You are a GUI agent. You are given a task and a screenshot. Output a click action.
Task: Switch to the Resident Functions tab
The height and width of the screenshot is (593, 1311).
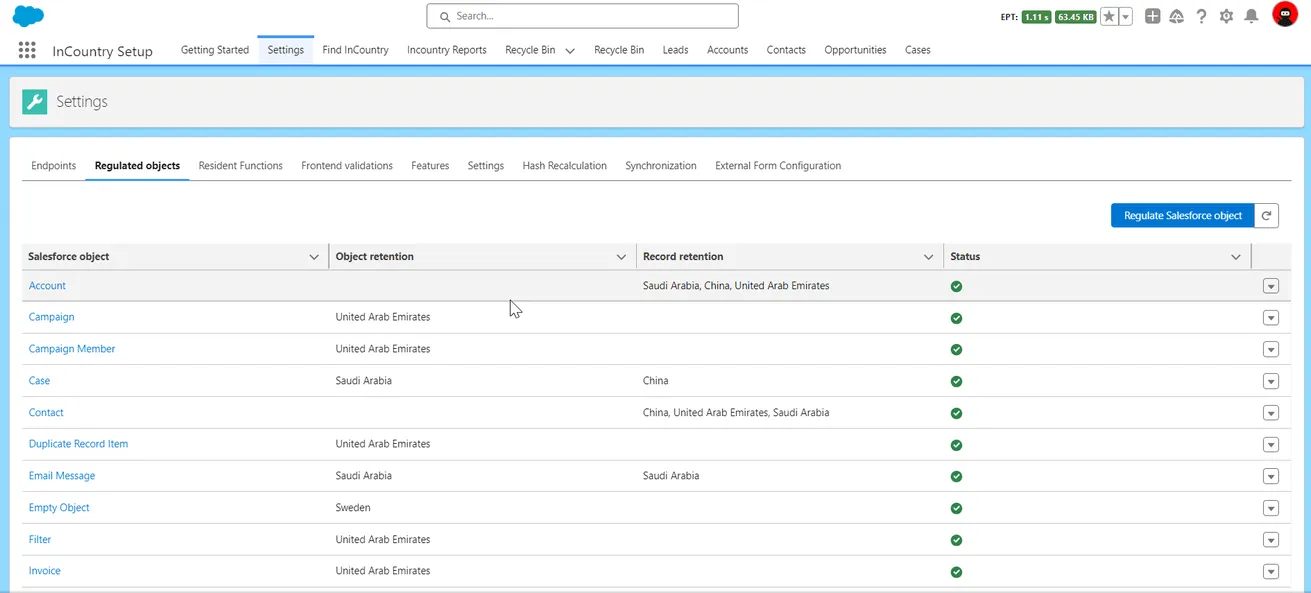[x=240, y=166]
